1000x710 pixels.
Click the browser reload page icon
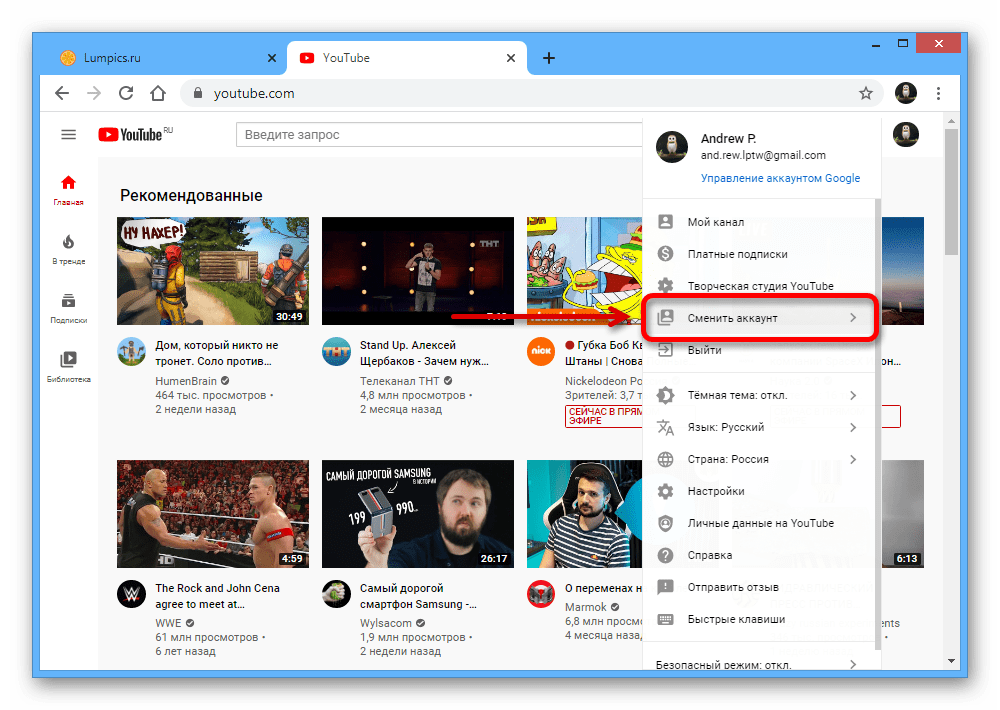pyautogui.click(x=126, y=93)
